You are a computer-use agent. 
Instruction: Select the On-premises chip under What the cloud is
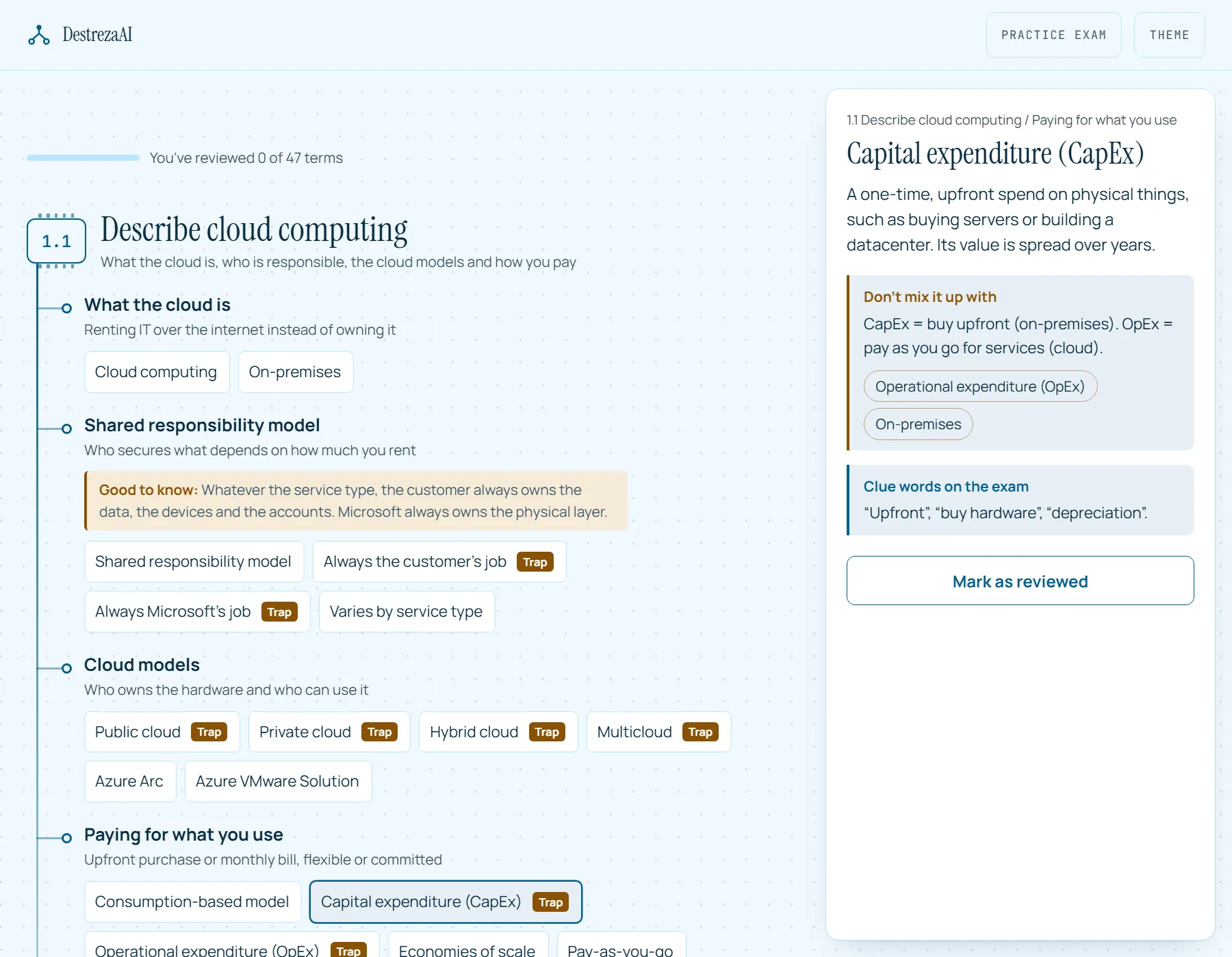(295, 372)
